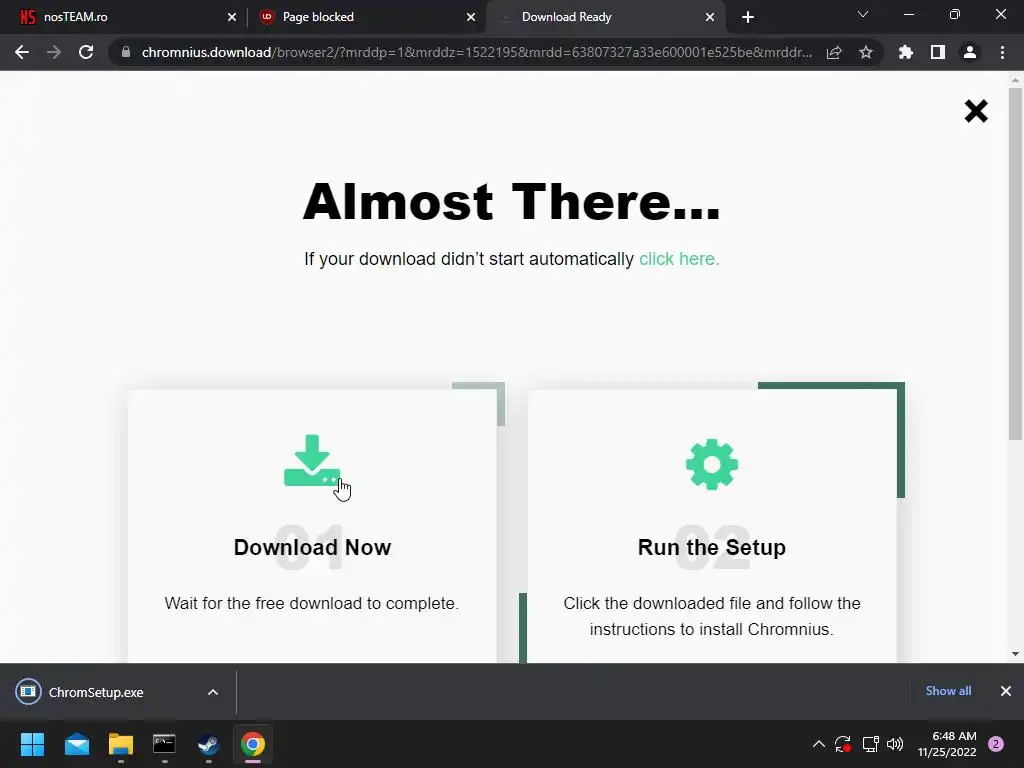Click the scrollbar down arrow
The width and height of the screenshot is (1024, 768).
[x=1015, y=654]
